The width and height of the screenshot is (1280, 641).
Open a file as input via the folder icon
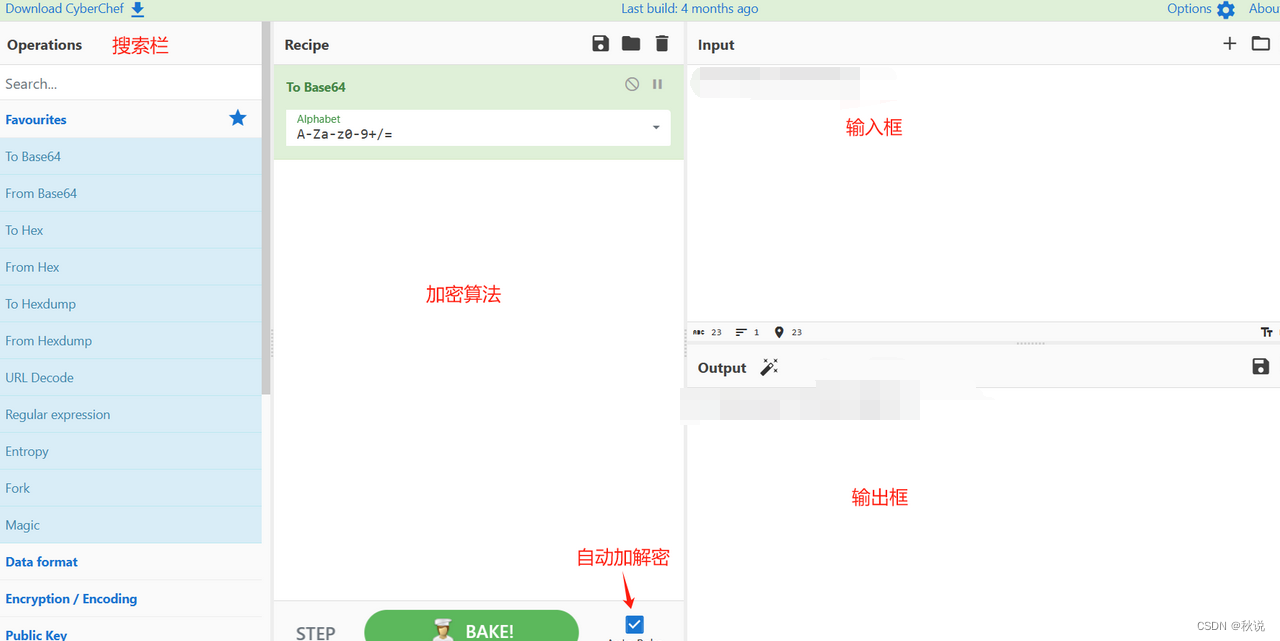1261,44
